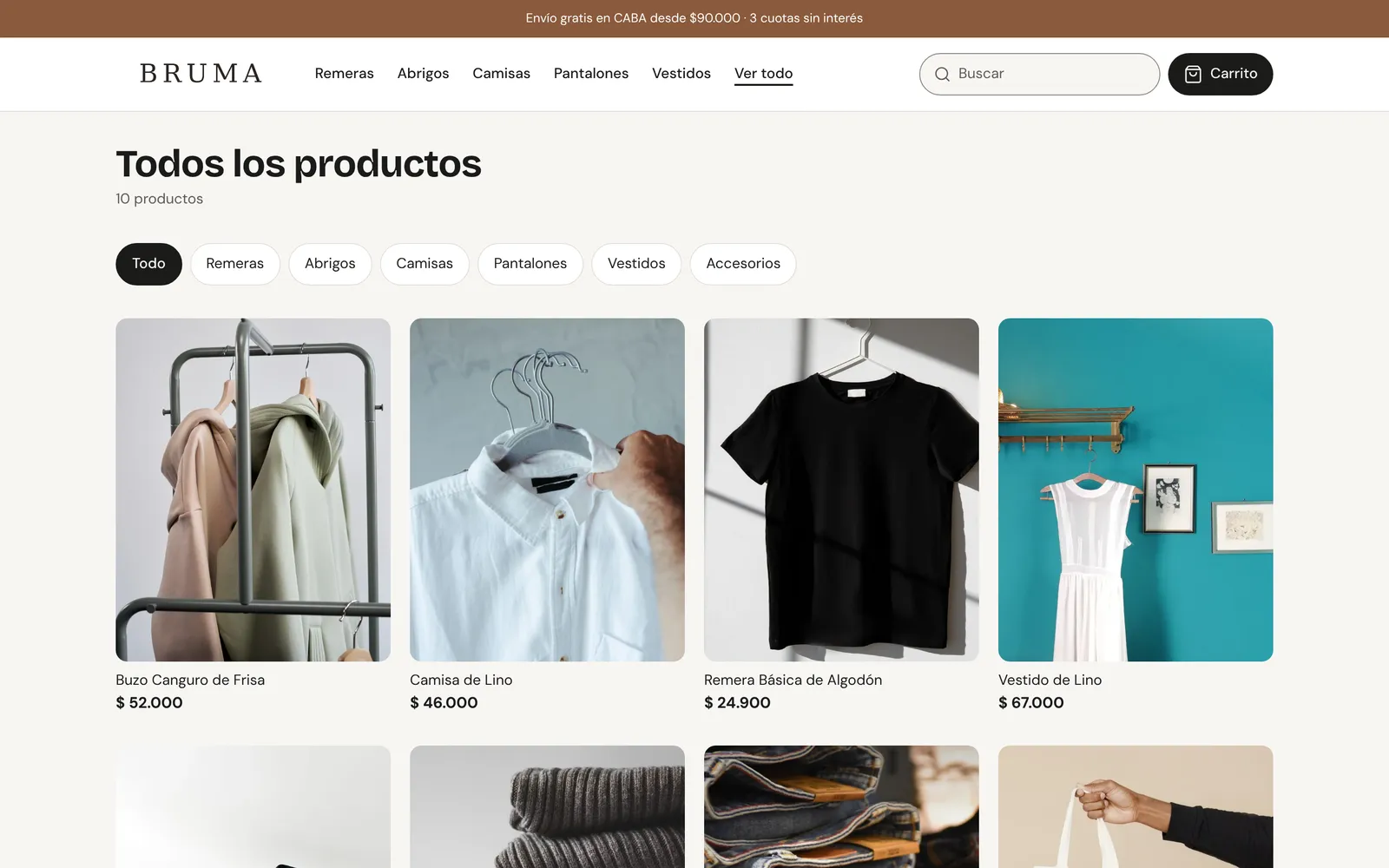This screenshot has width=1389, height=868.
Task: Open the black Remera Básica product photo
Action: tap(841, 490)
